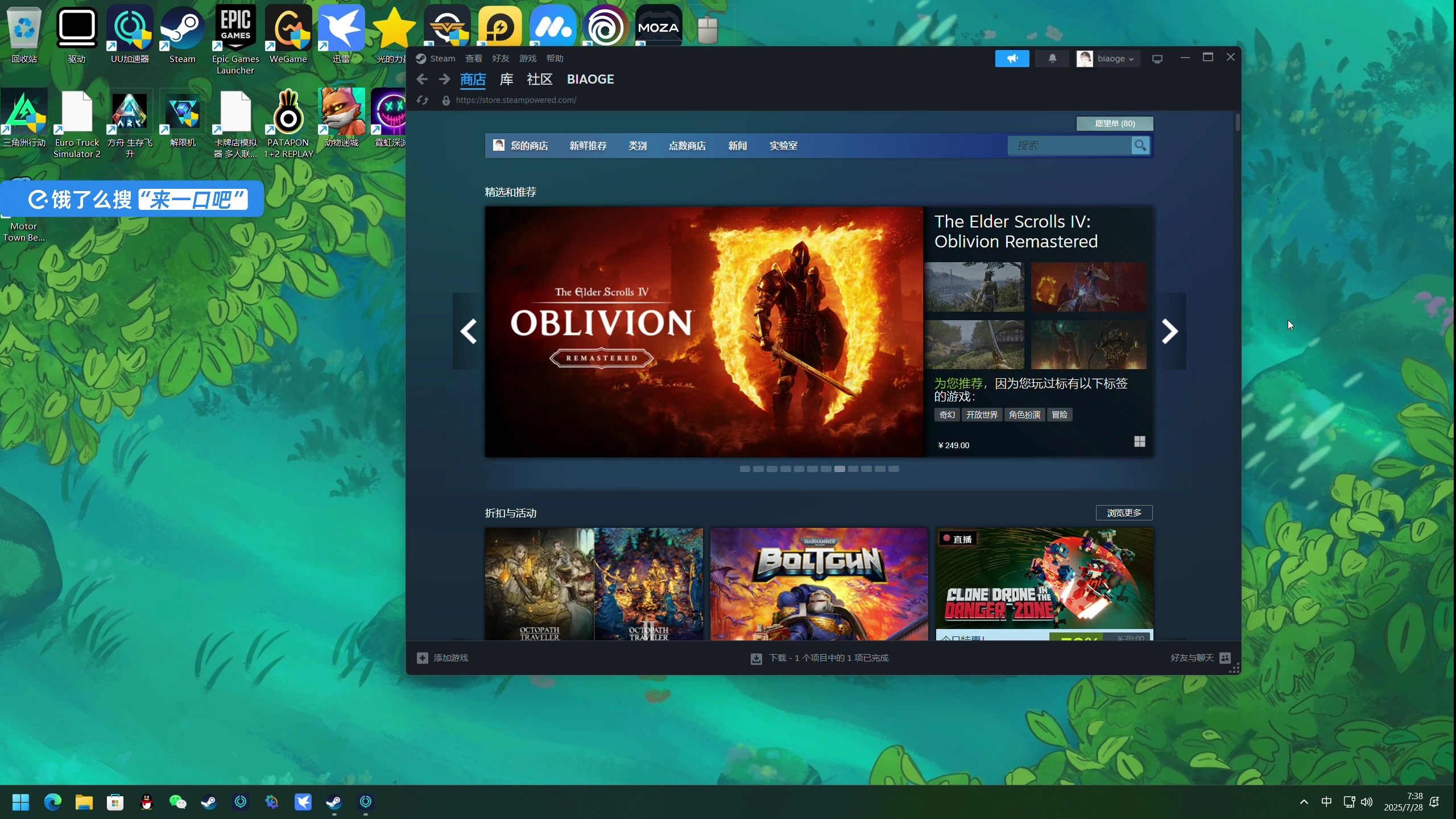Viewport: 1456px width, 819px height.
Task: Open the friends list icon at bottom right
Action: click(1225, 658)
